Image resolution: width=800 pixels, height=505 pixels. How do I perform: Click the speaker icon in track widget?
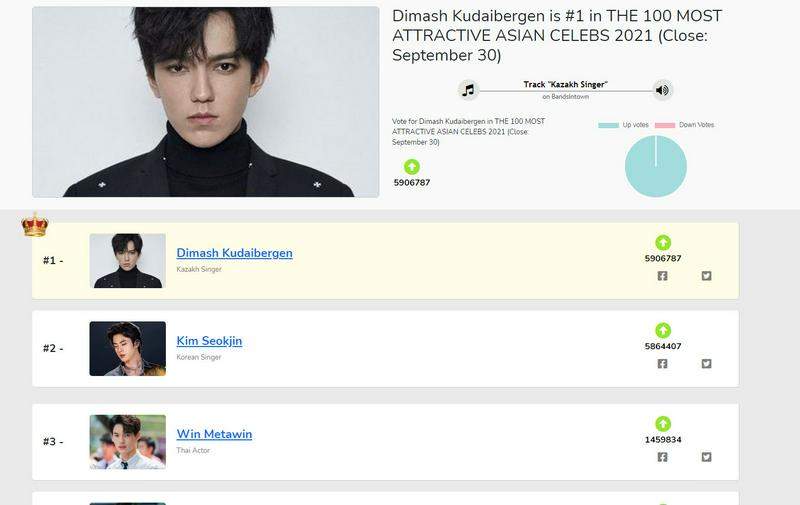coord(662,90)
